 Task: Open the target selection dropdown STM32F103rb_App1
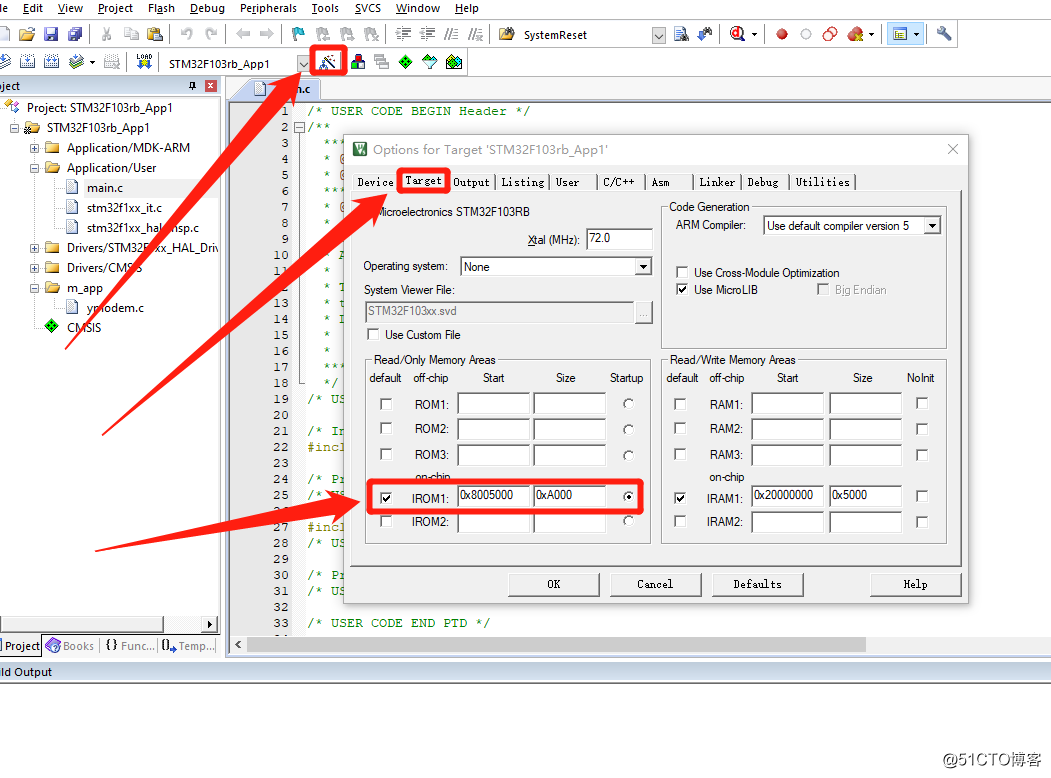point(303,63)
